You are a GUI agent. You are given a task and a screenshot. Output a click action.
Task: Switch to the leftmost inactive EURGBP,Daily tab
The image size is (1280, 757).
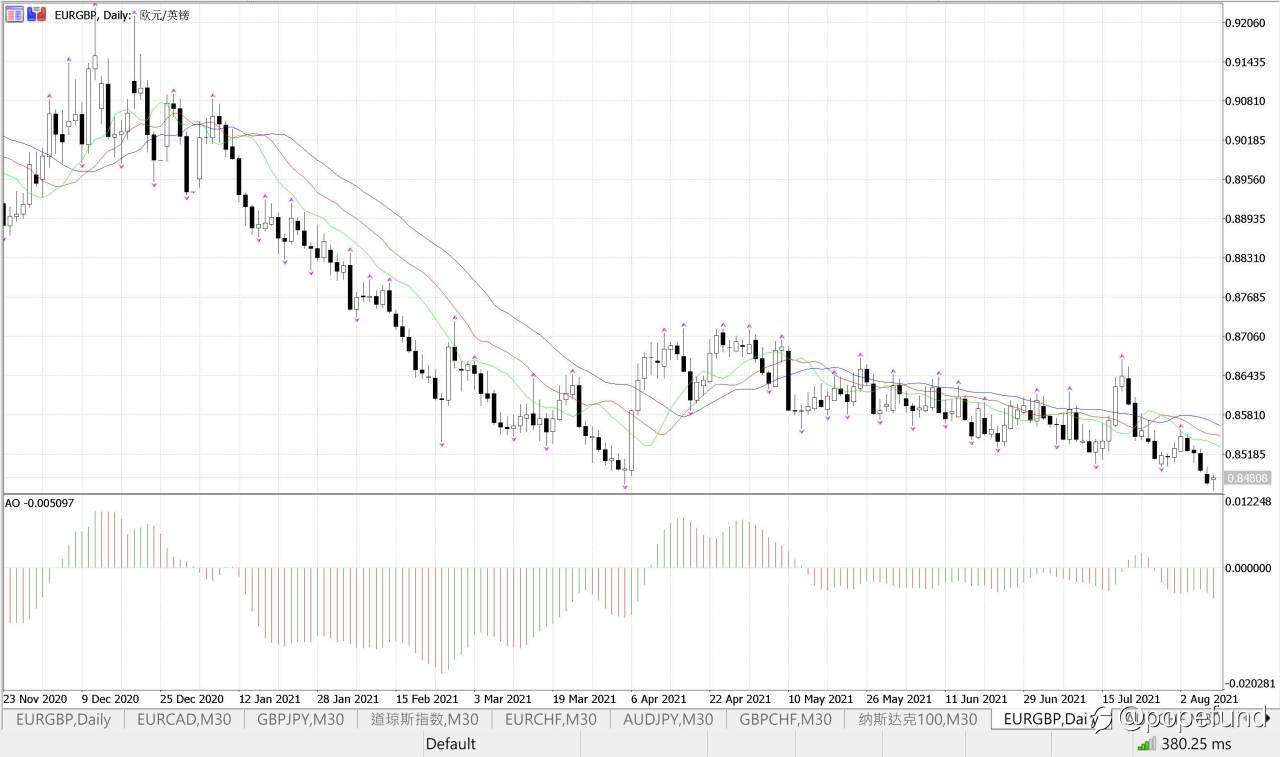pyautogui.click(x=64, y=719)
